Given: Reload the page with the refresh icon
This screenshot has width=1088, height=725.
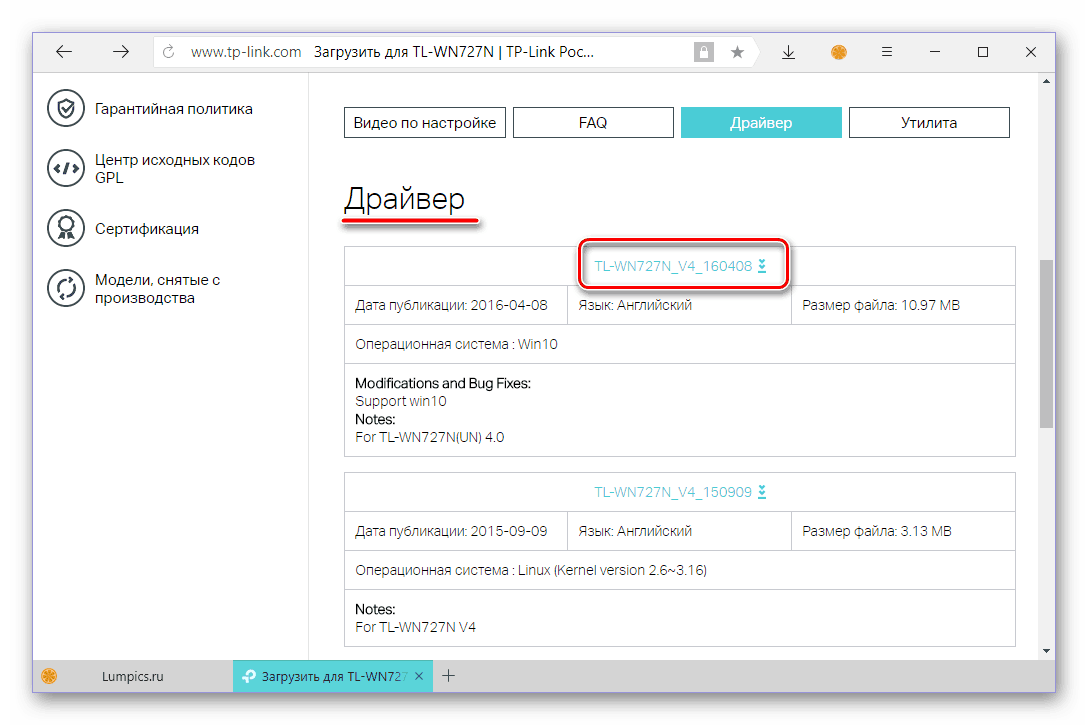Looking at the screenshot, I should pos(169,52).
